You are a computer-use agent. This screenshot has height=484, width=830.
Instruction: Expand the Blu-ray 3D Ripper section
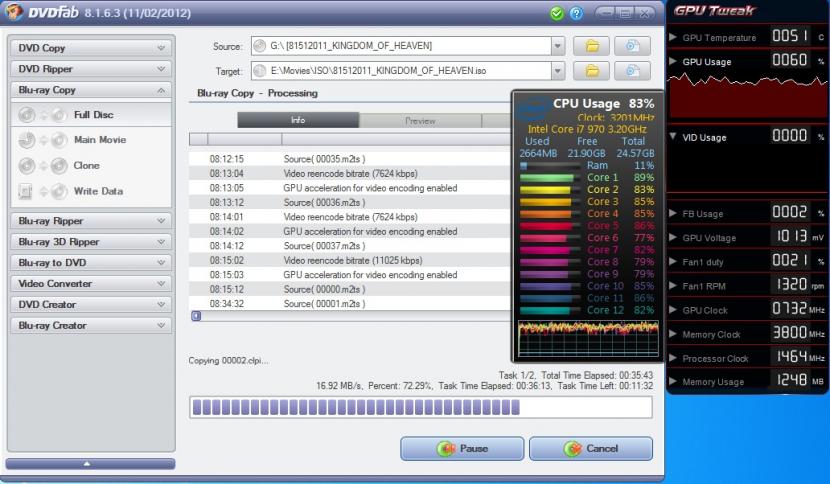91,241
